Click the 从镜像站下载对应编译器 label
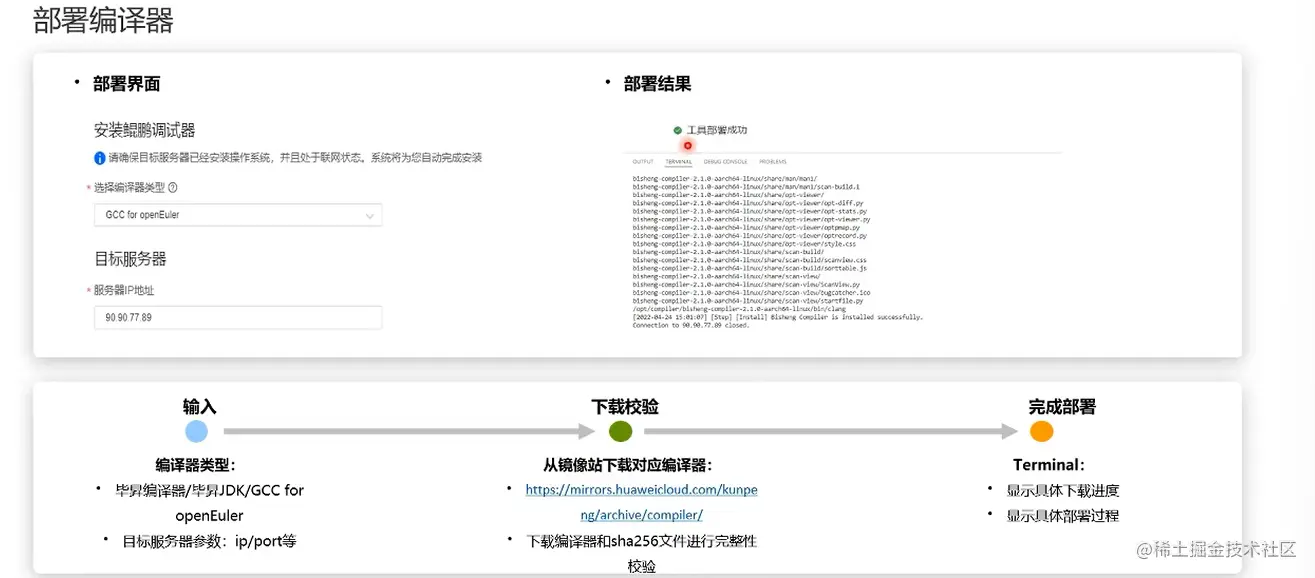Screen dimensions: 1315x578 pyautogui.click(x=628, y=465)
